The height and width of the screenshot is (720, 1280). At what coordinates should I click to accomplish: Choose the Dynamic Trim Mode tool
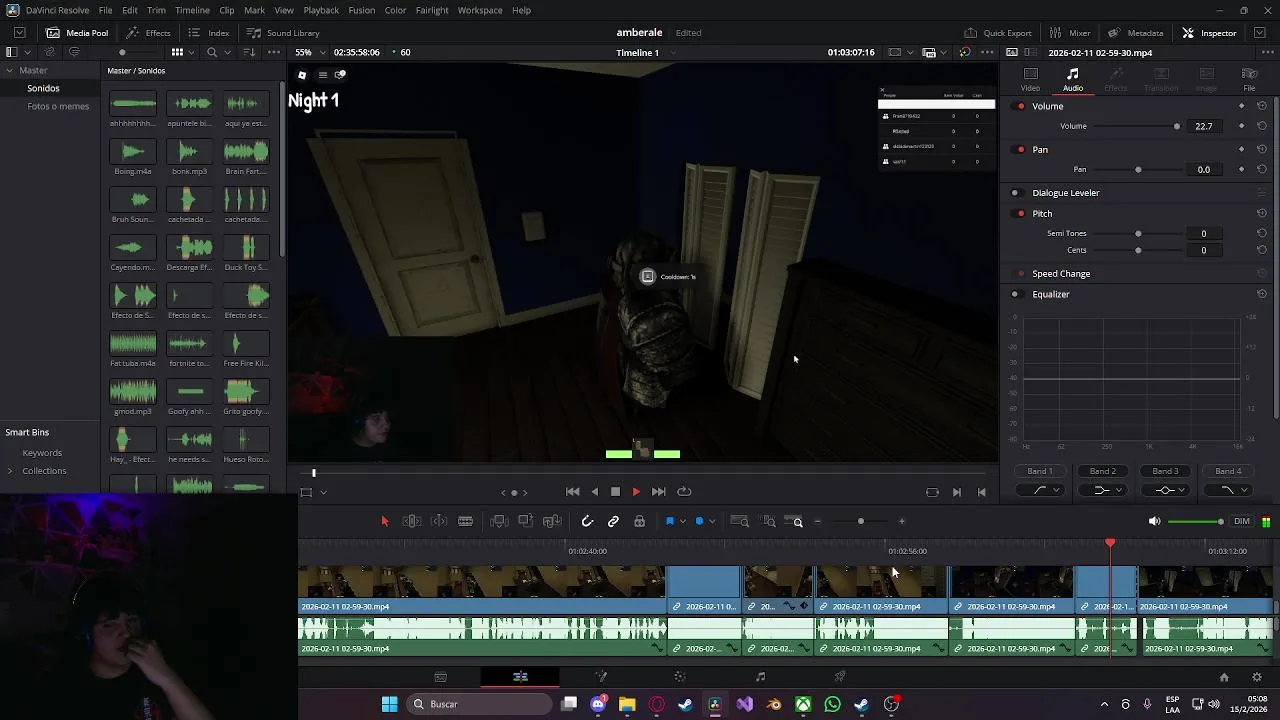(x=439, y=521)
